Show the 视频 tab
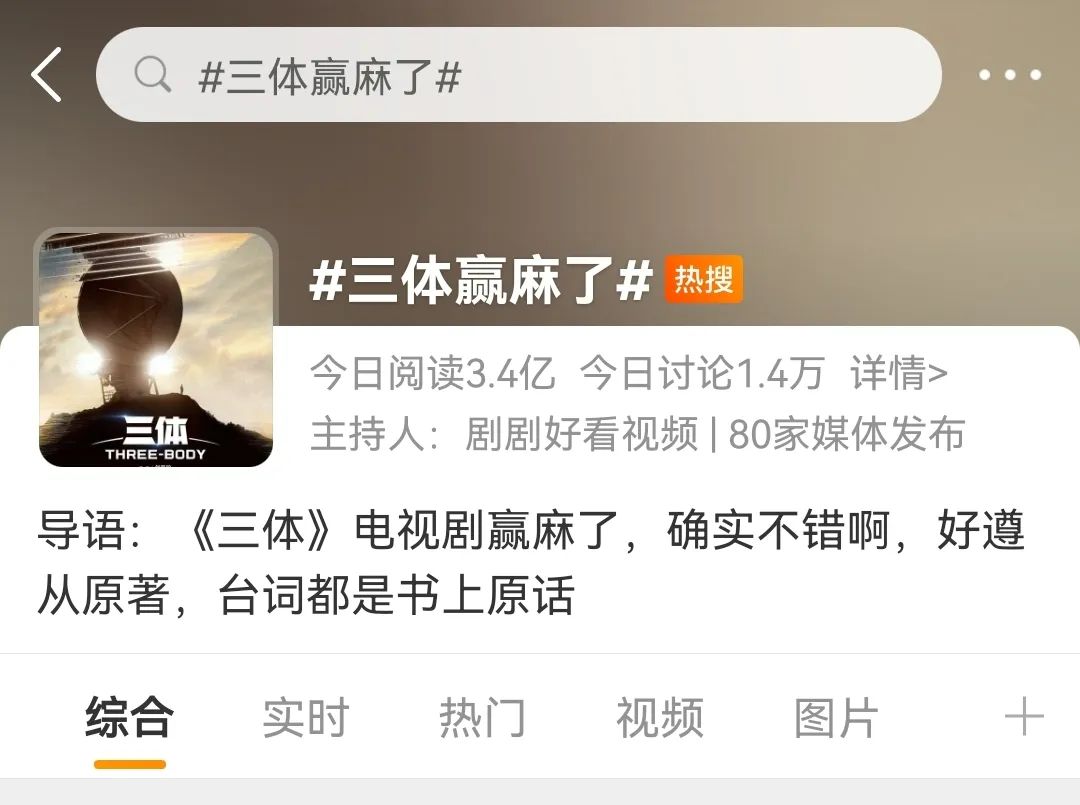1080x805 pixels. [660, 717]
